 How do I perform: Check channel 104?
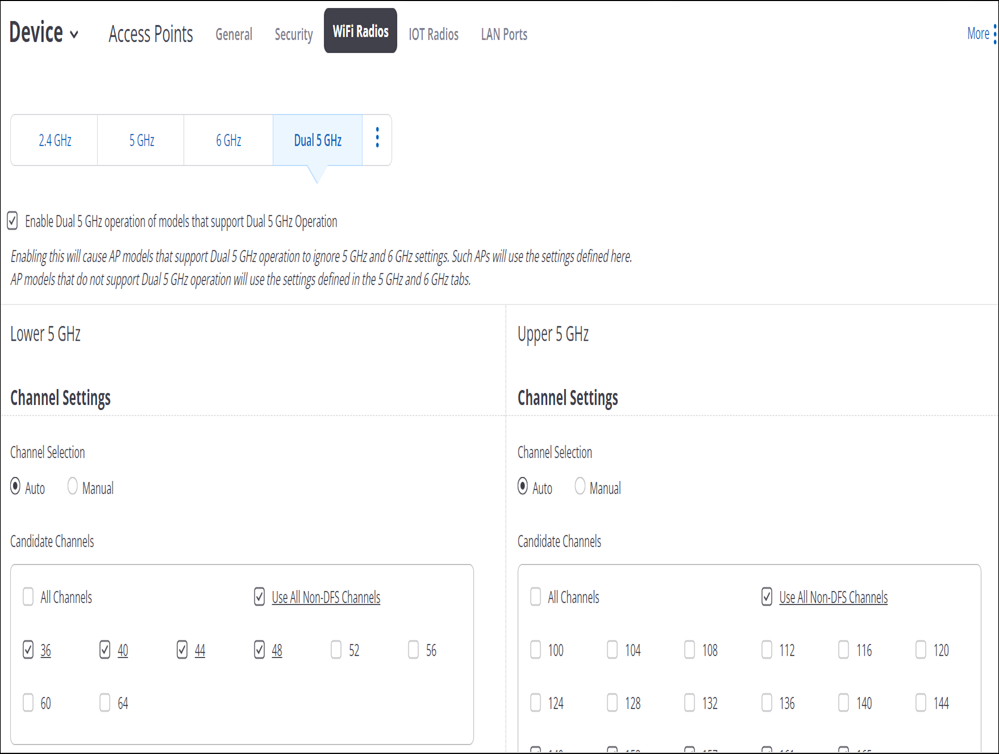(612, 649)
